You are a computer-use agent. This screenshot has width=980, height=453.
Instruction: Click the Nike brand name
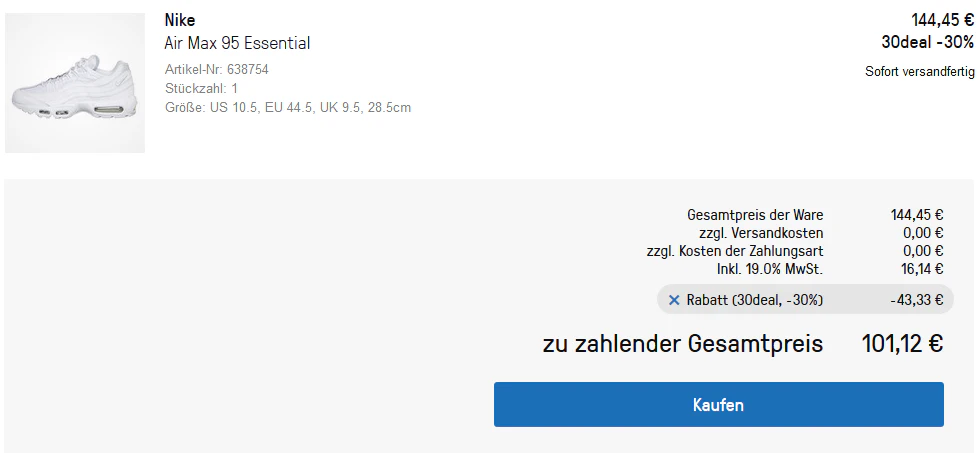pyautogui.click(x=180, y=20)
